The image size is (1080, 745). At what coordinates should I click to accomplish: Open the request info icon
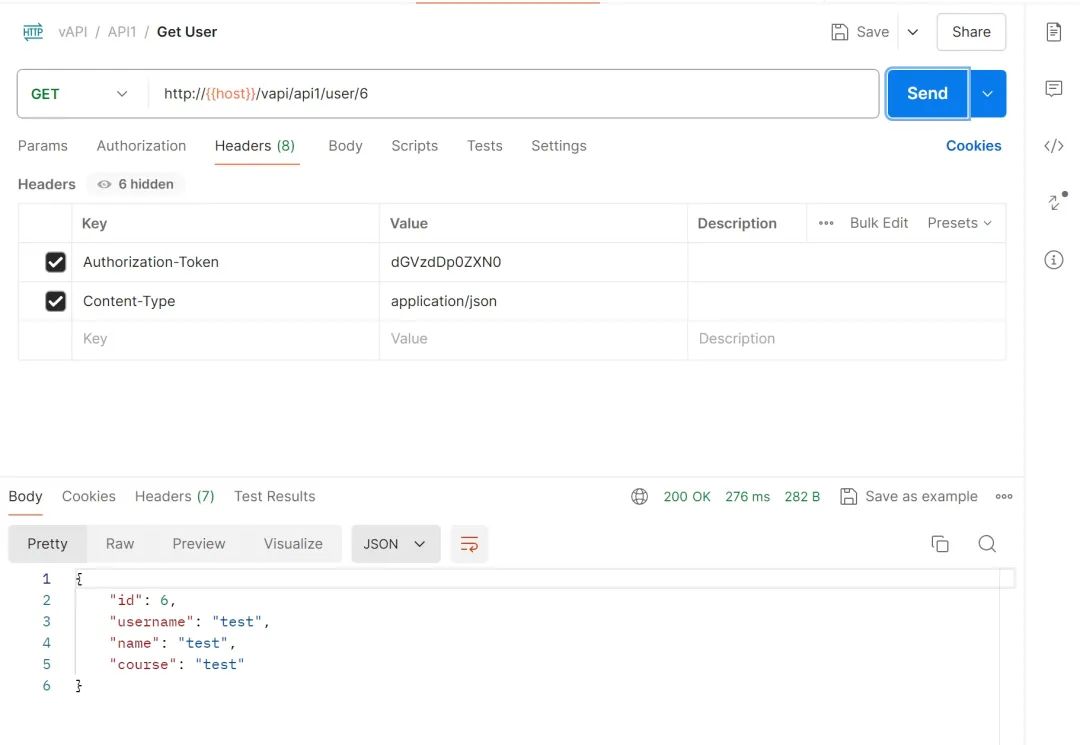pos(1053,260)
